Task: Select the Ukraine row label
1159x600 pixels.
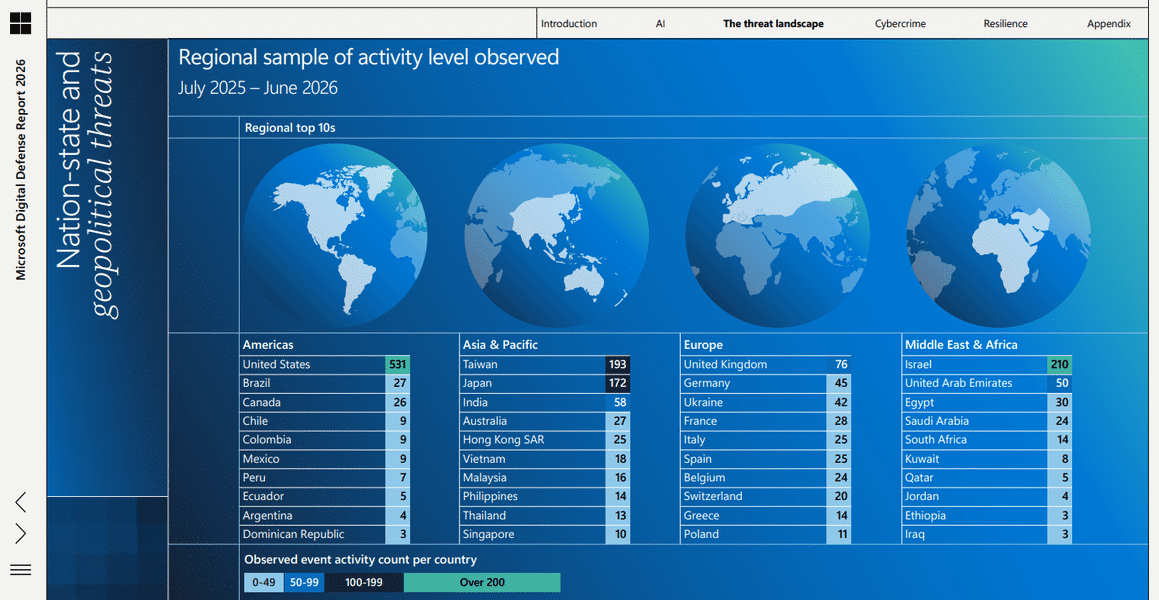Action: (x=704, y=403)
